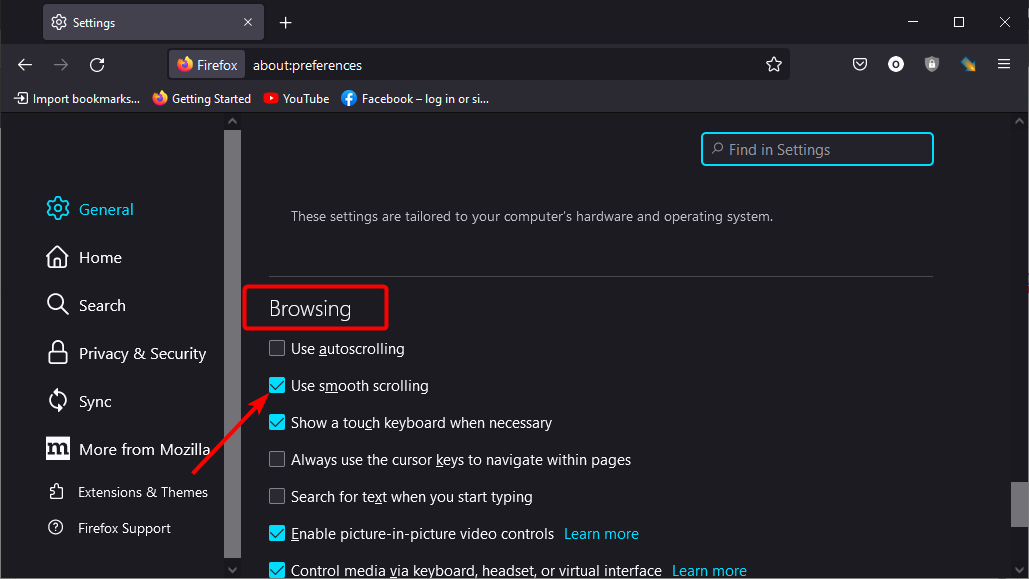Enable Always use the cursor keys checkbox

click(x=277, y=459)
